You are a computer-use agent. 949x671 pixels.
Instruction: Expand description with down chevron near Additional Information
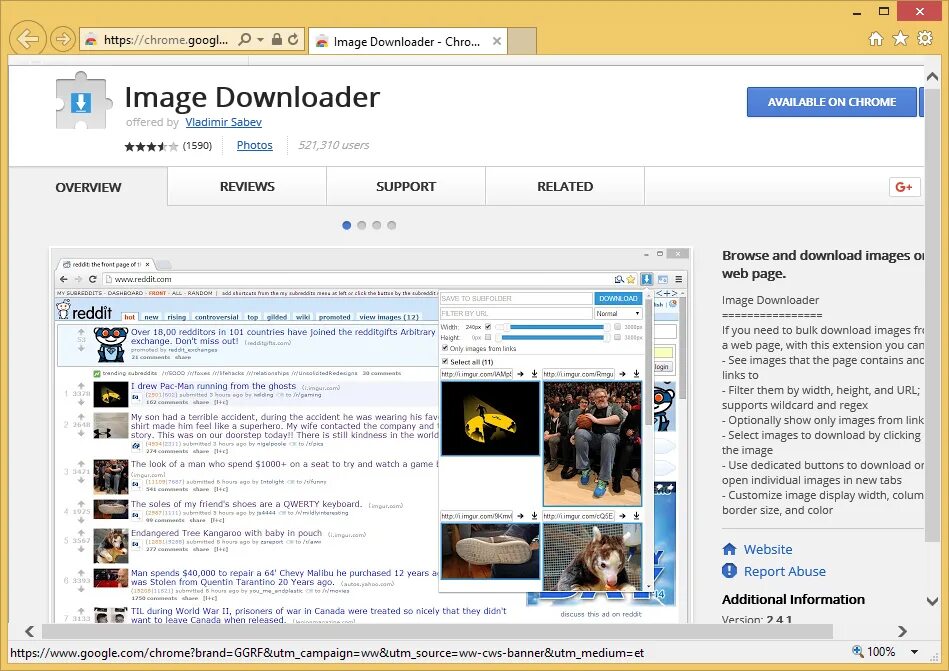tap(932, 601)
